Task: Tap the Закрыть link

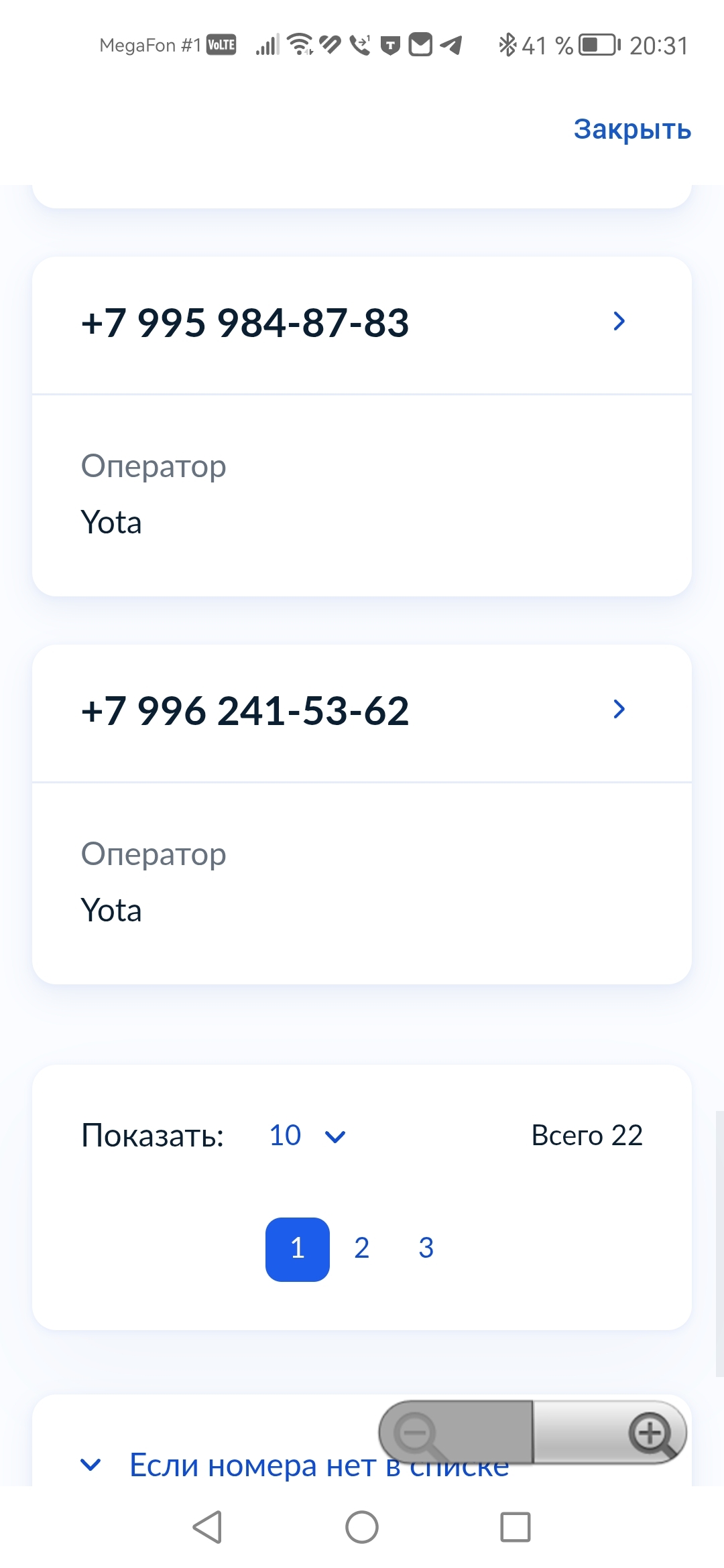Action: pos(631,129)
